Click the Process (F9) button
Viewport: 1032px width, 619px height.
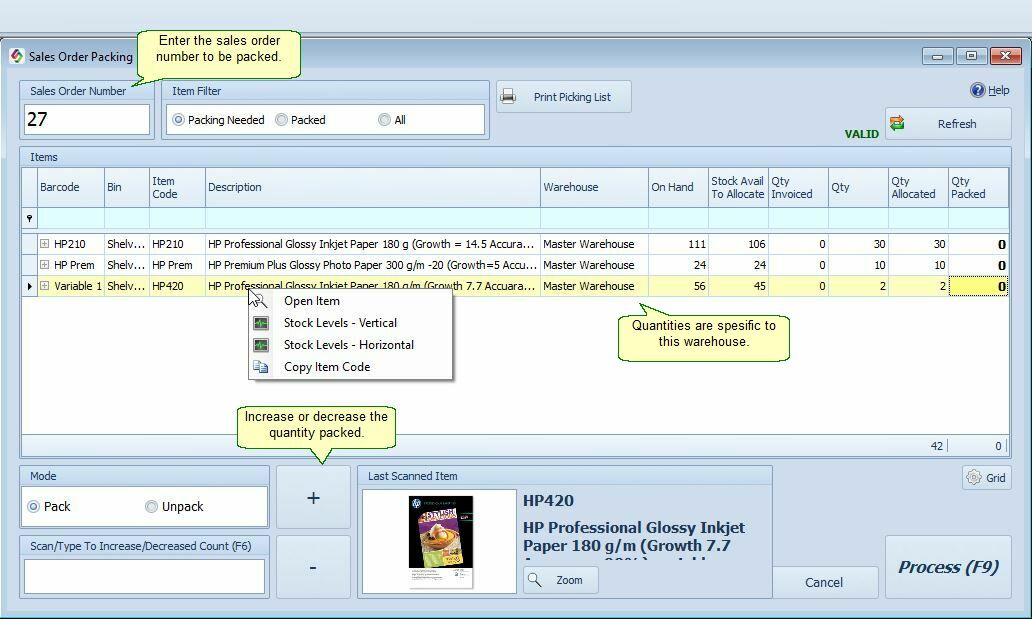pos(948,567)
